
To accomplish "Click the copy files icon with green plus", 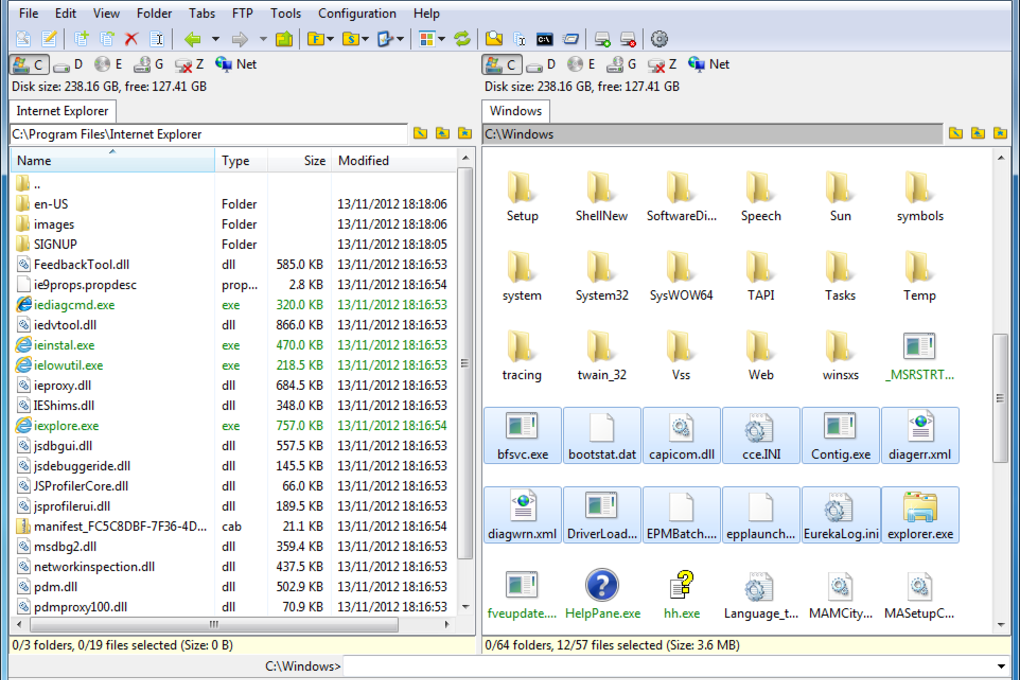I will (81, 39).
